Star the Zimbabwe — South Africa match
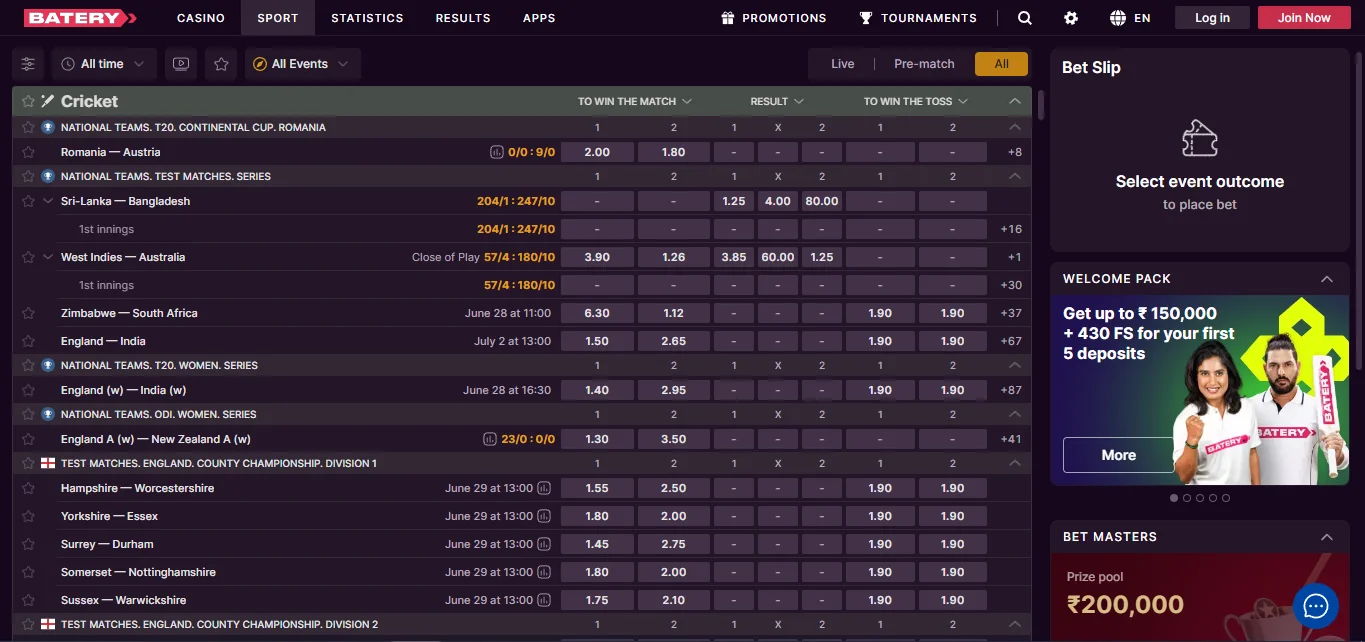Screen dimensions: 1365x642 (28, 314)
